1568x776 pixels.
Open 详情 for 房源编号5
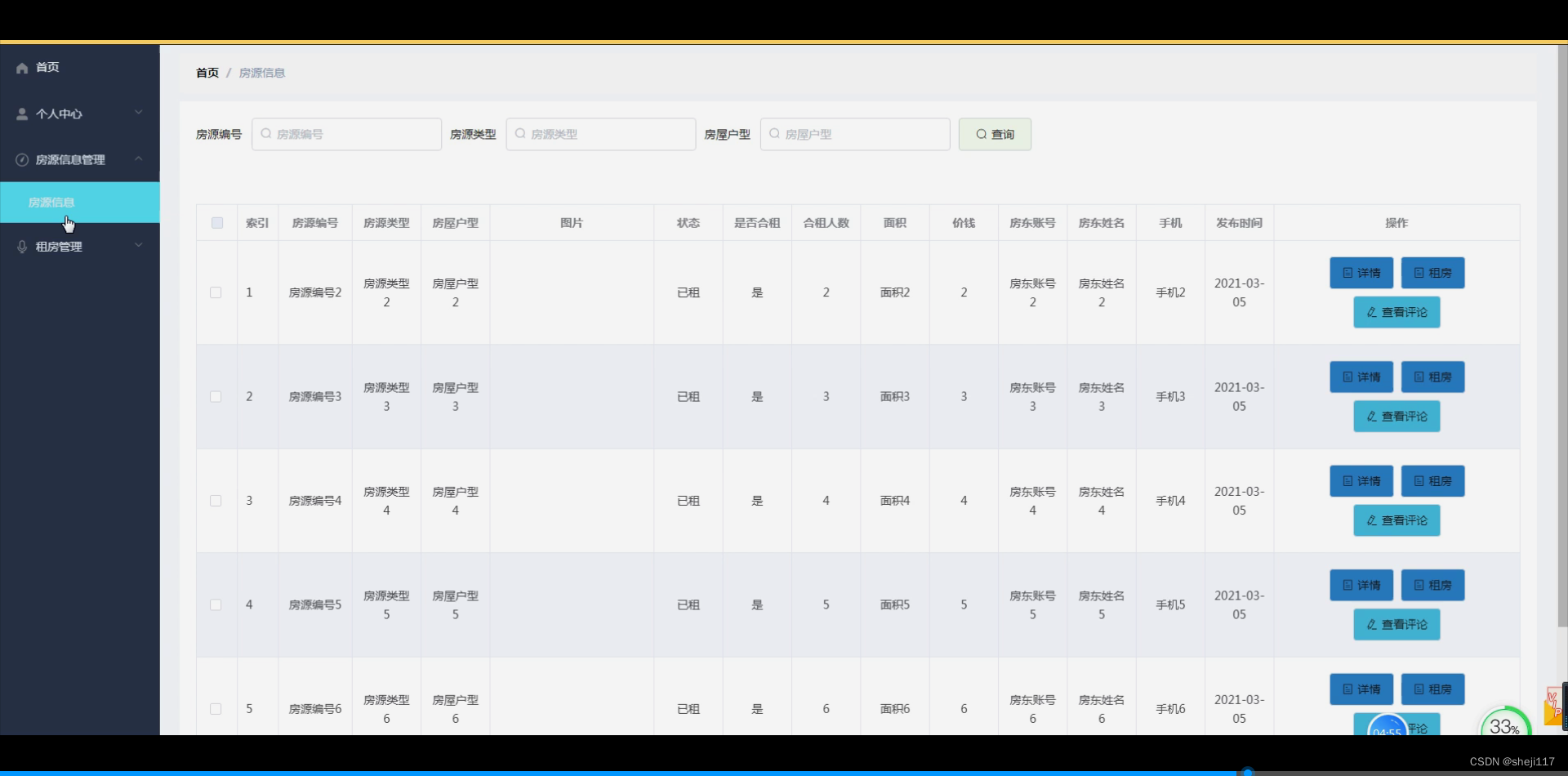click(1361, 586)
